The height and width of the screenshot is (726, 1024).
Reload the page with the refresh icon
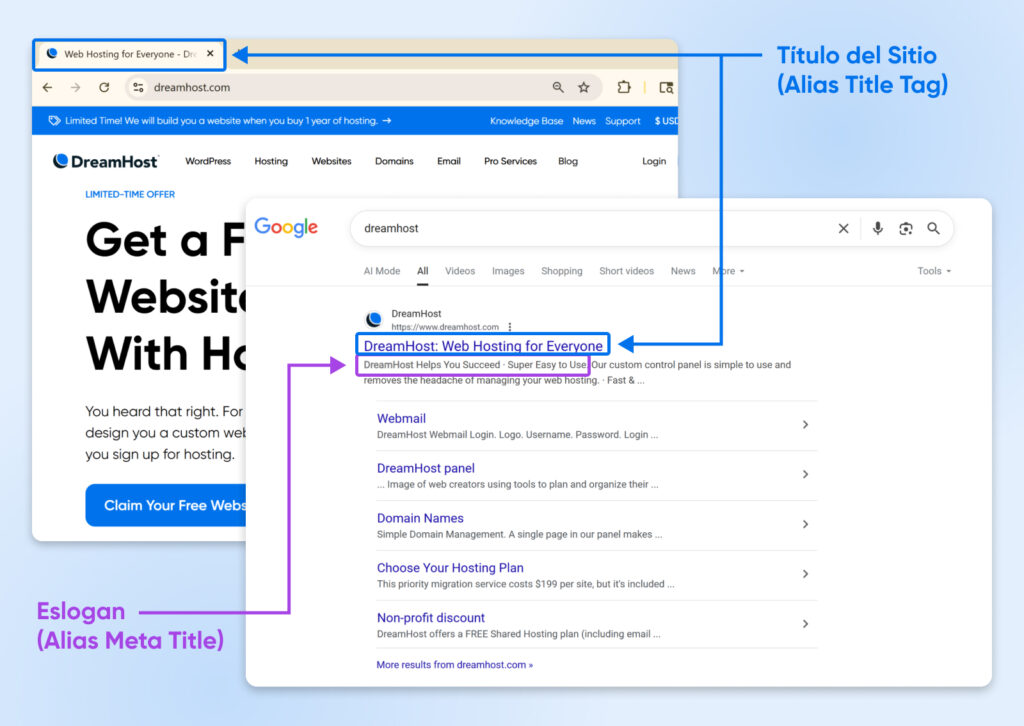(104, 88)
